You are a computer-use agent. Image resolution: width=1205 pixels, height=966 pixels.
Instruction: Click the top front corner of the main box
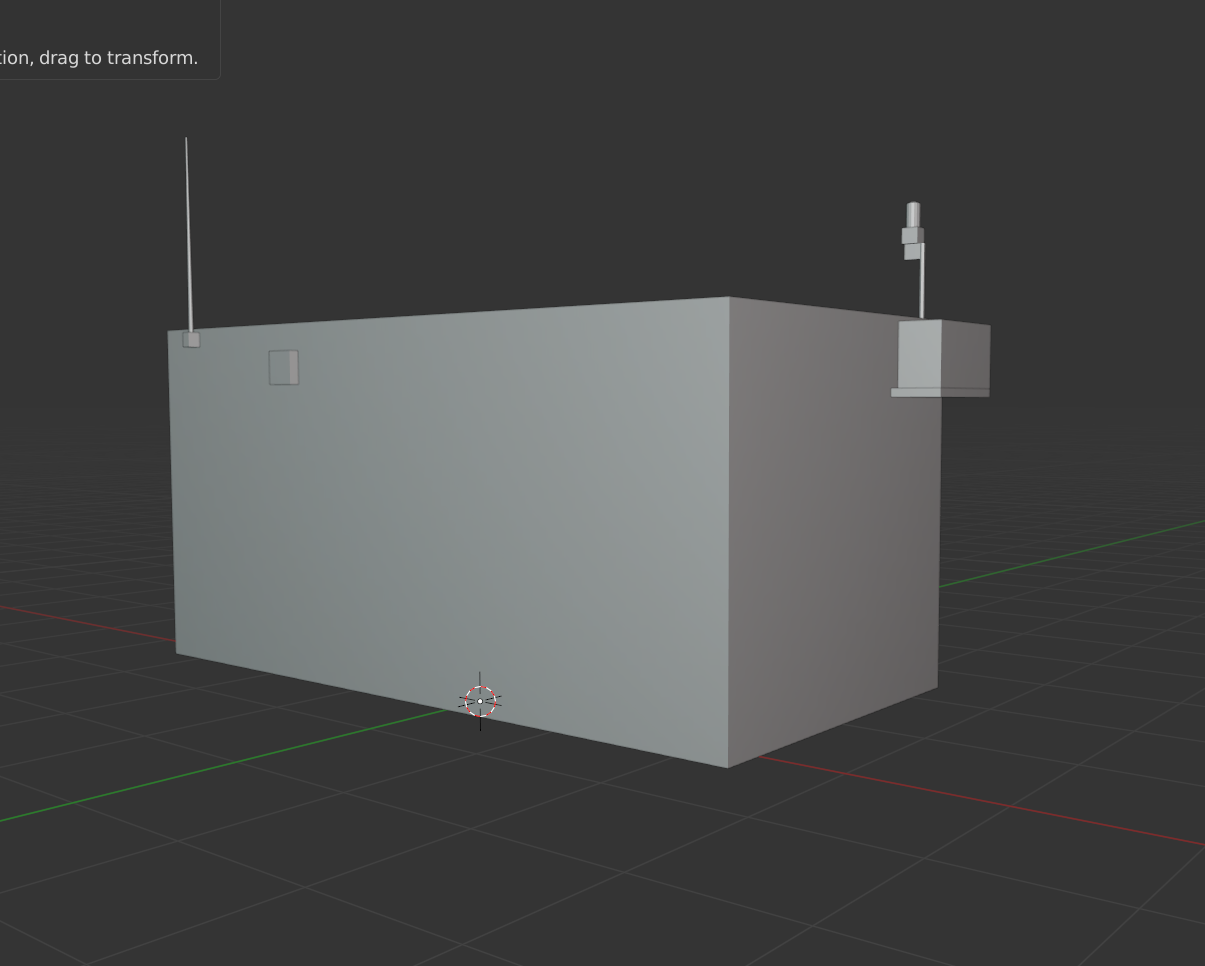pos(729,297)
